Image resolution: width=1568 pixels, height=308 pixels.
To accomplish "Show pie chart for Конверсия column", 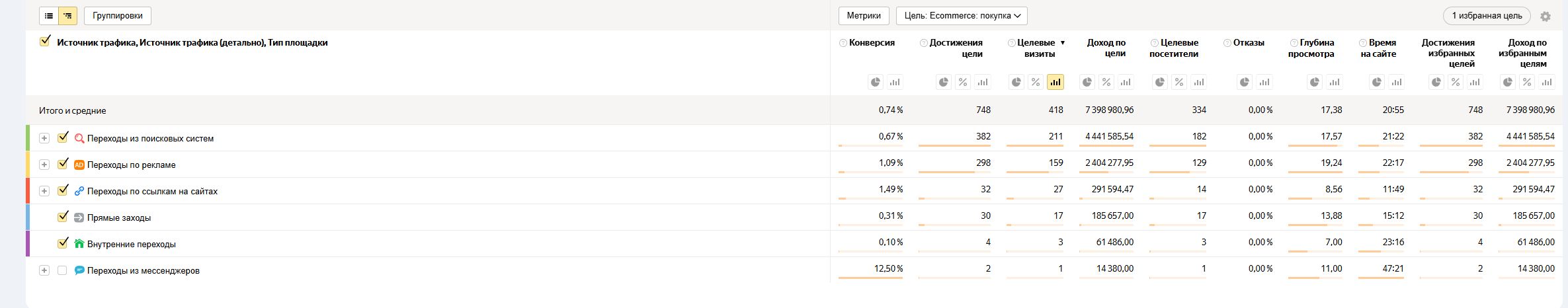I will (x=876, y=83).
